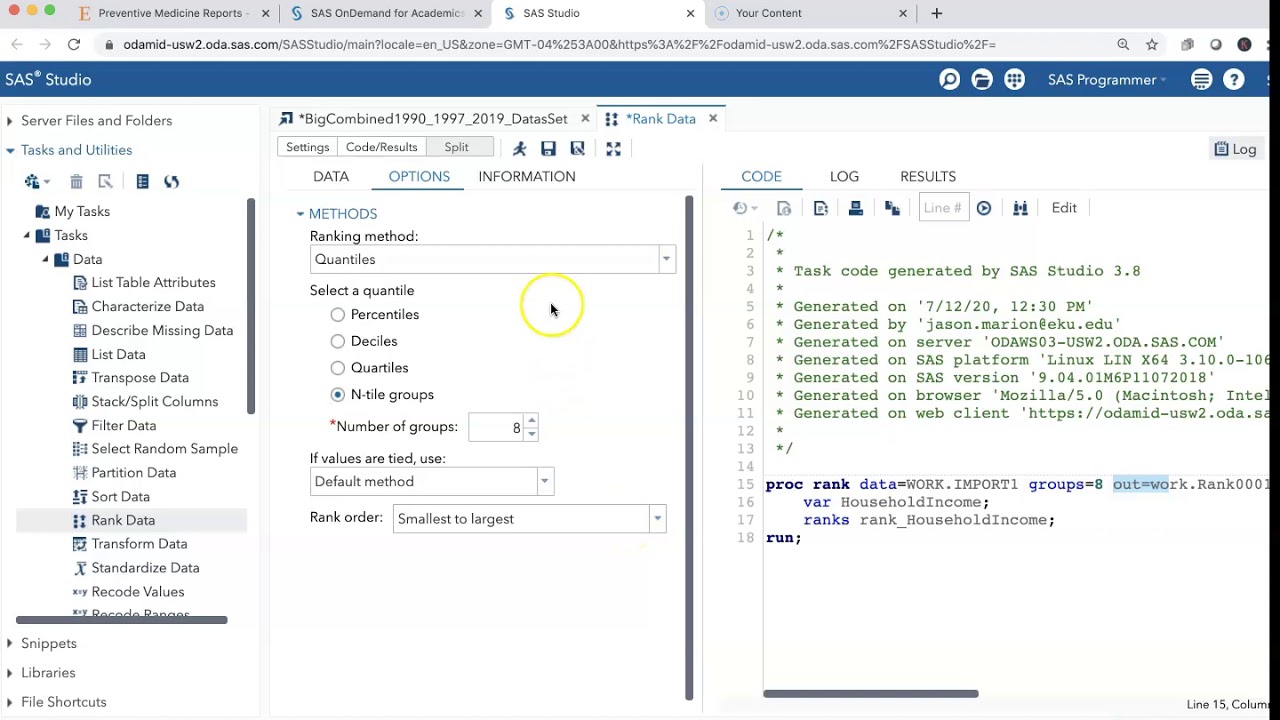Expand the Libraries section
1280x720 pixels.
pyautogui.click(x=10, y=672)
